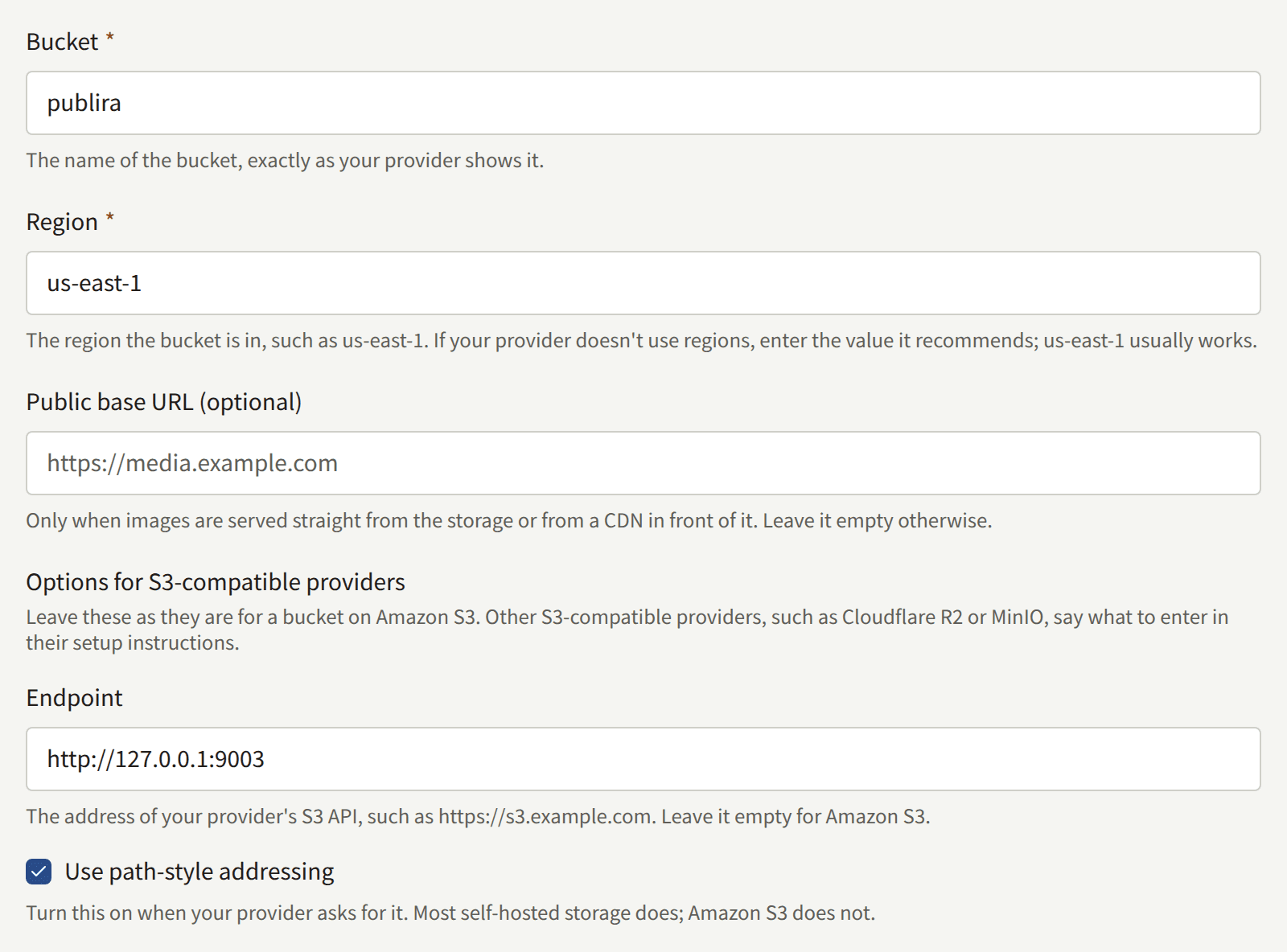Select the Public base URL input field
This screenshot has height=952, width=1287.
pyautogui.click(x=643, y=463)
